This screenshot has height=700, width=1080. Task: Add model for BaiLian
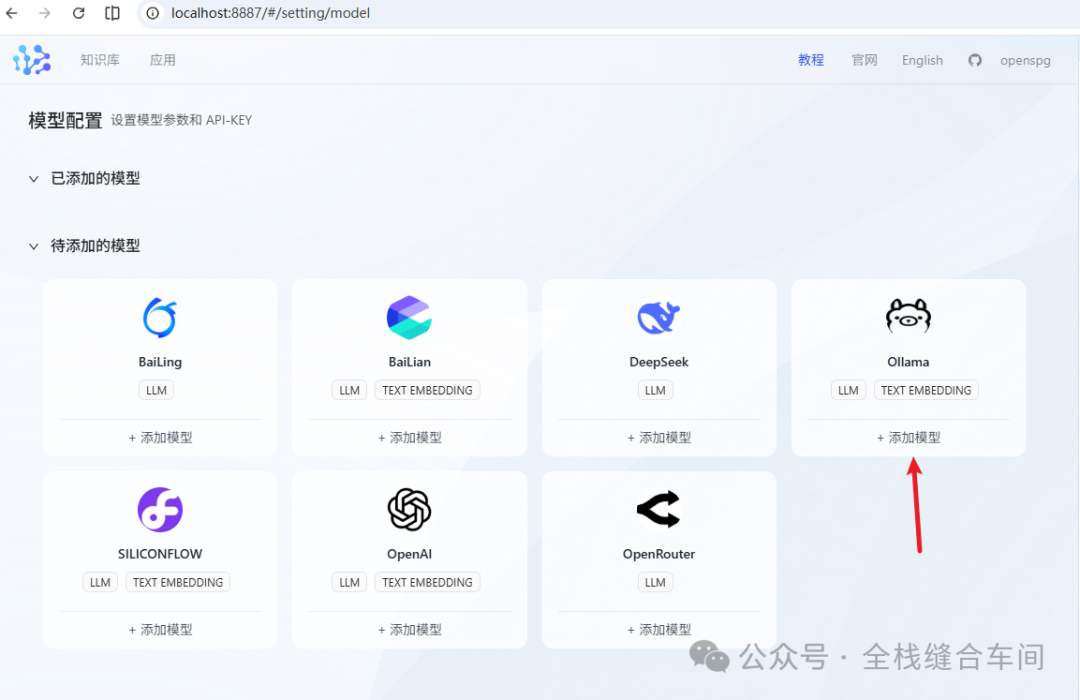(x=409, y=438)
